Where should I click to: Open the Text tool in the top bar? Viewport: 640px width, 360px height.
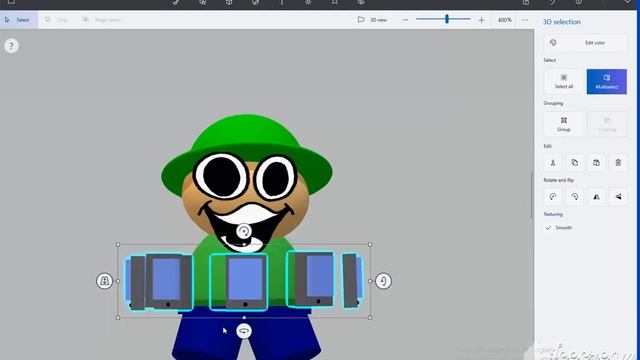pos(282,2)
